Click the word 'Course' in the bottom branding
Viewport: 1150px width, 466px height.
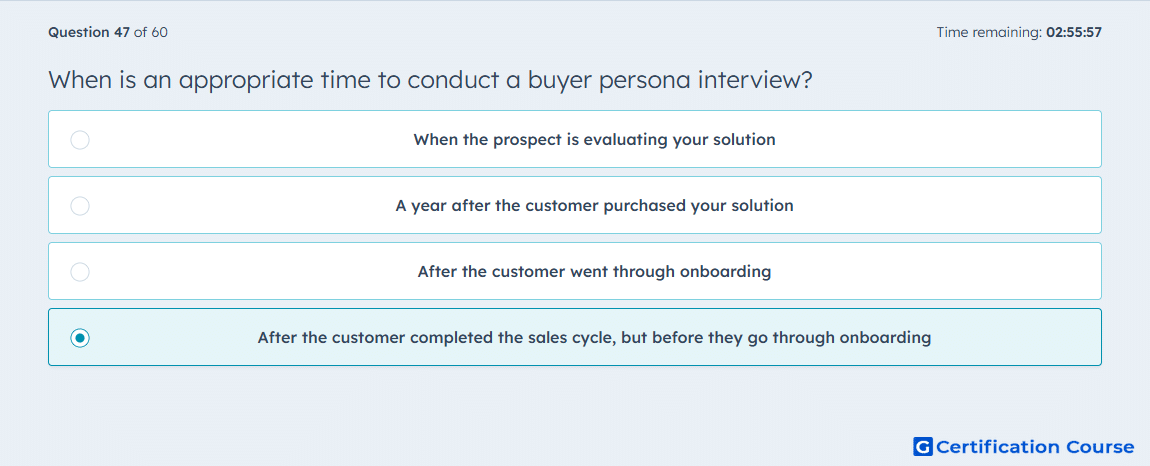pos(1099,446)
